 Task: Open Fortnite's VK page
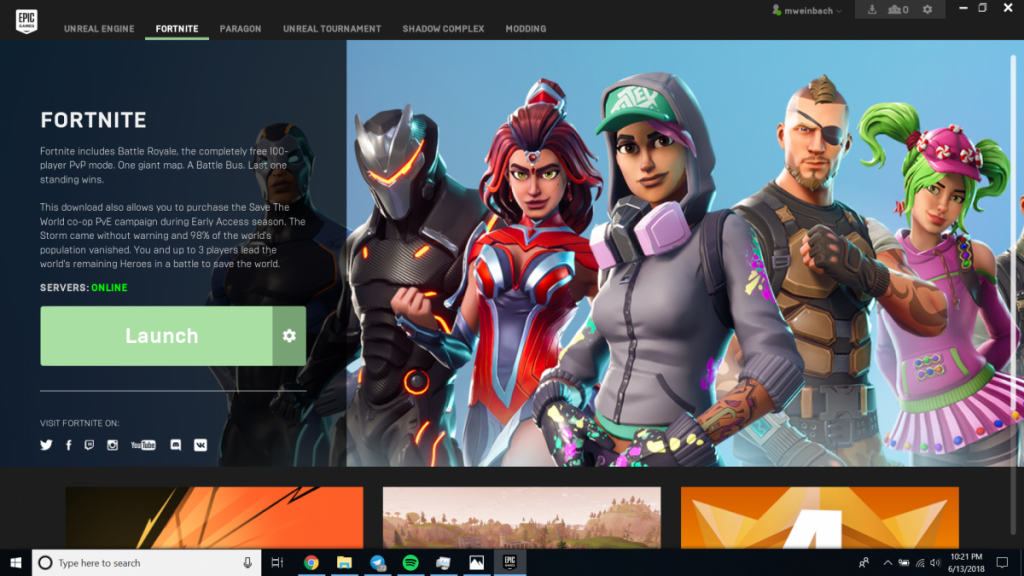(200, 445)
